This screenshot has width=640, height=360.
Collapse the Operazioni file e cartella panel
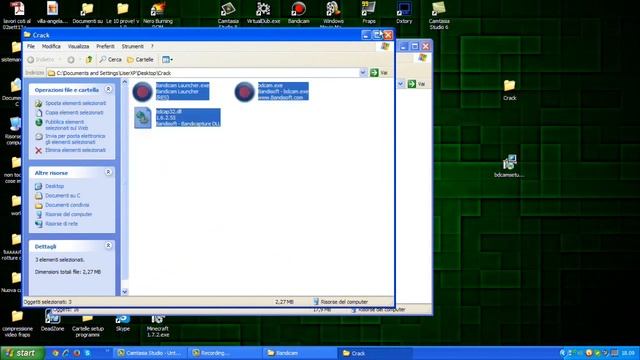coord(108,89)
